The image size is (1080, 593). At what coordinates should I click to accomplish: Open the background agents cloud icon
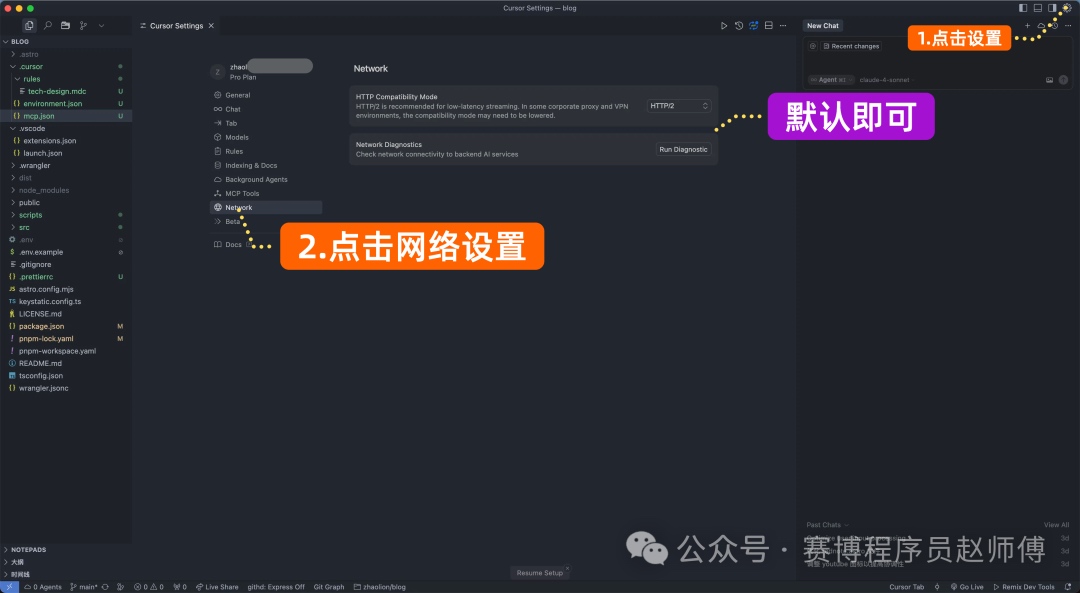coord(1041,25)
